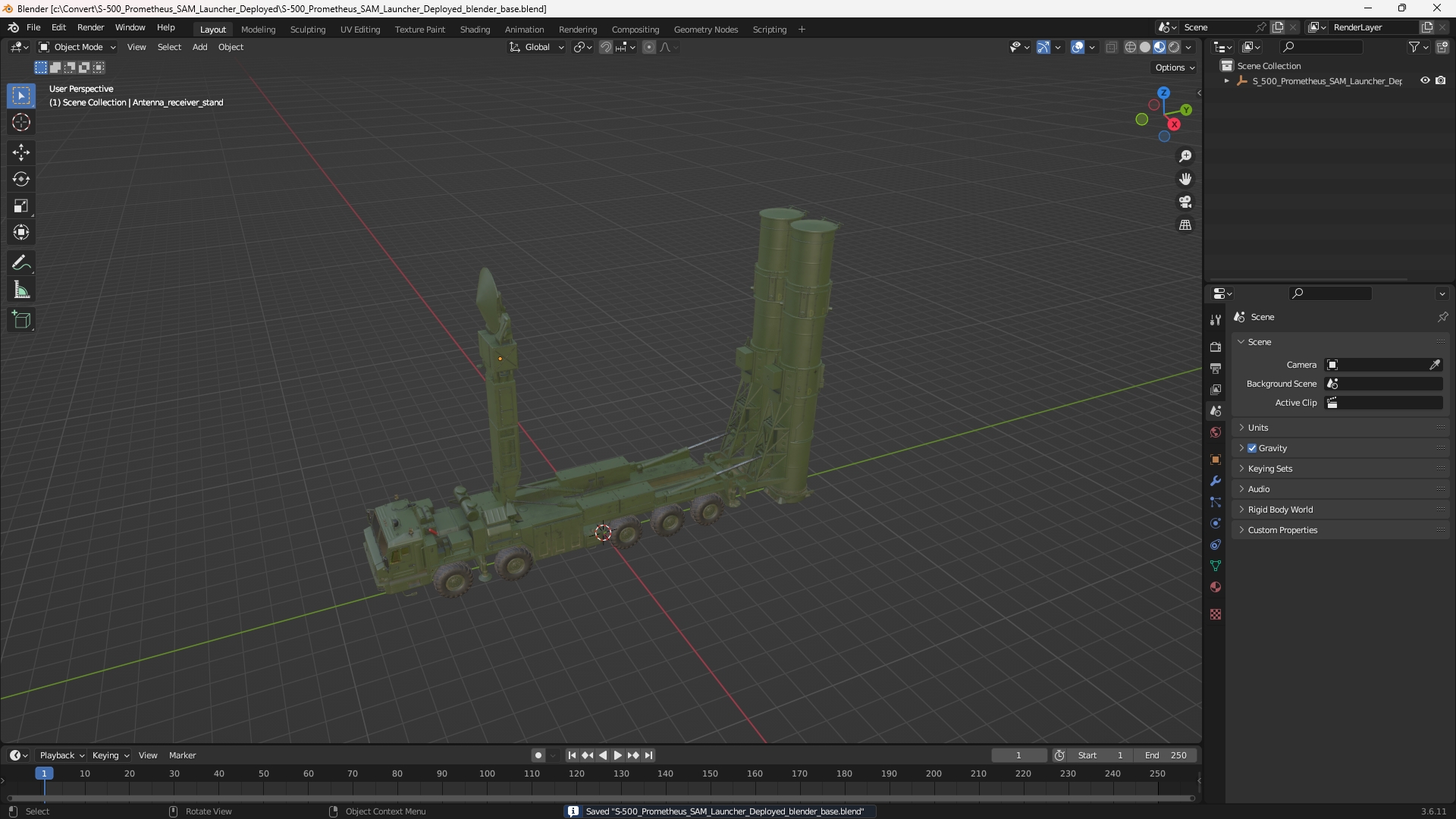The image size is (1456, 819).
Task: Open the Texture properties tab
Action: click(1216, 614)
